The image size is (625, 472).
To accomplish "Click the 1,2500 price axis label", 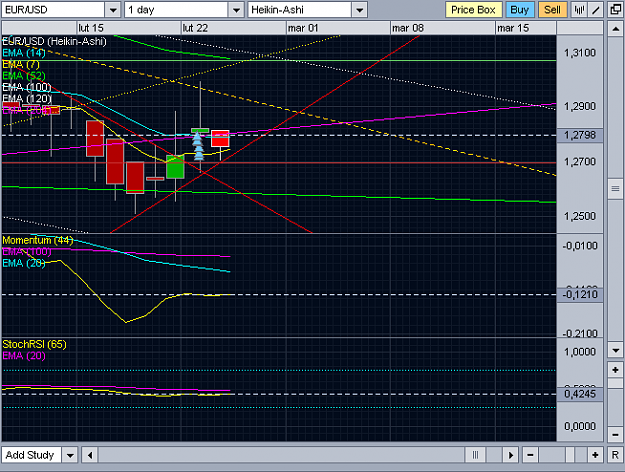I will [580, 216].
